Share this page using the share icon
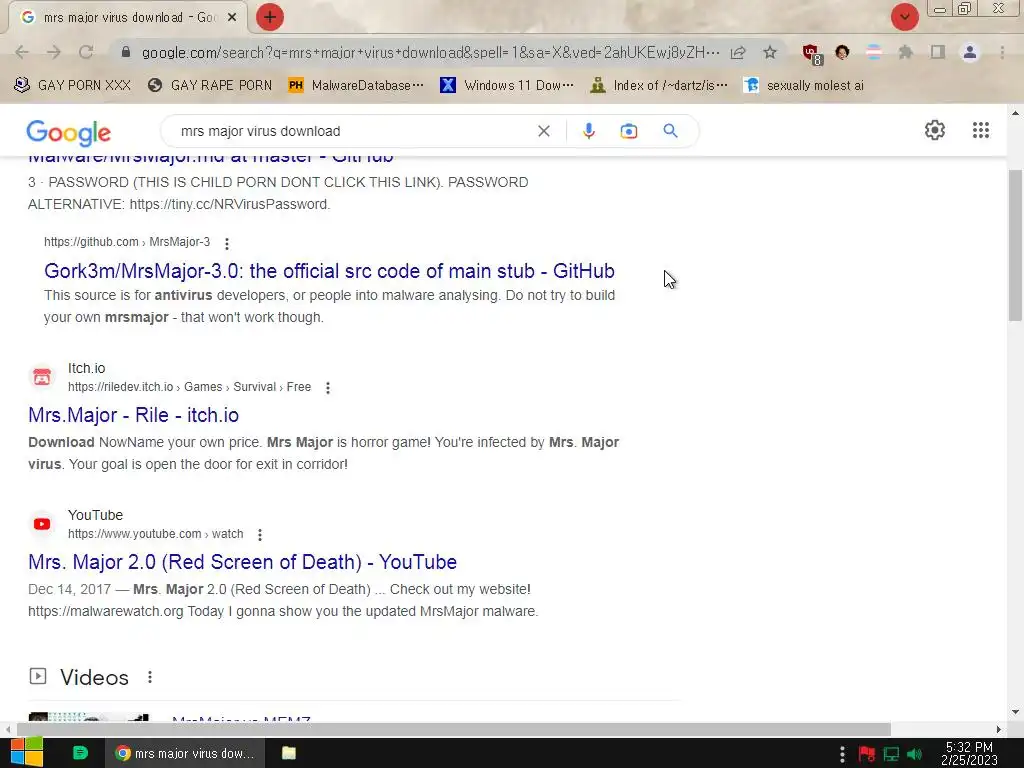Viewport: 1024px width, 768px height. (x=738, y=52)
